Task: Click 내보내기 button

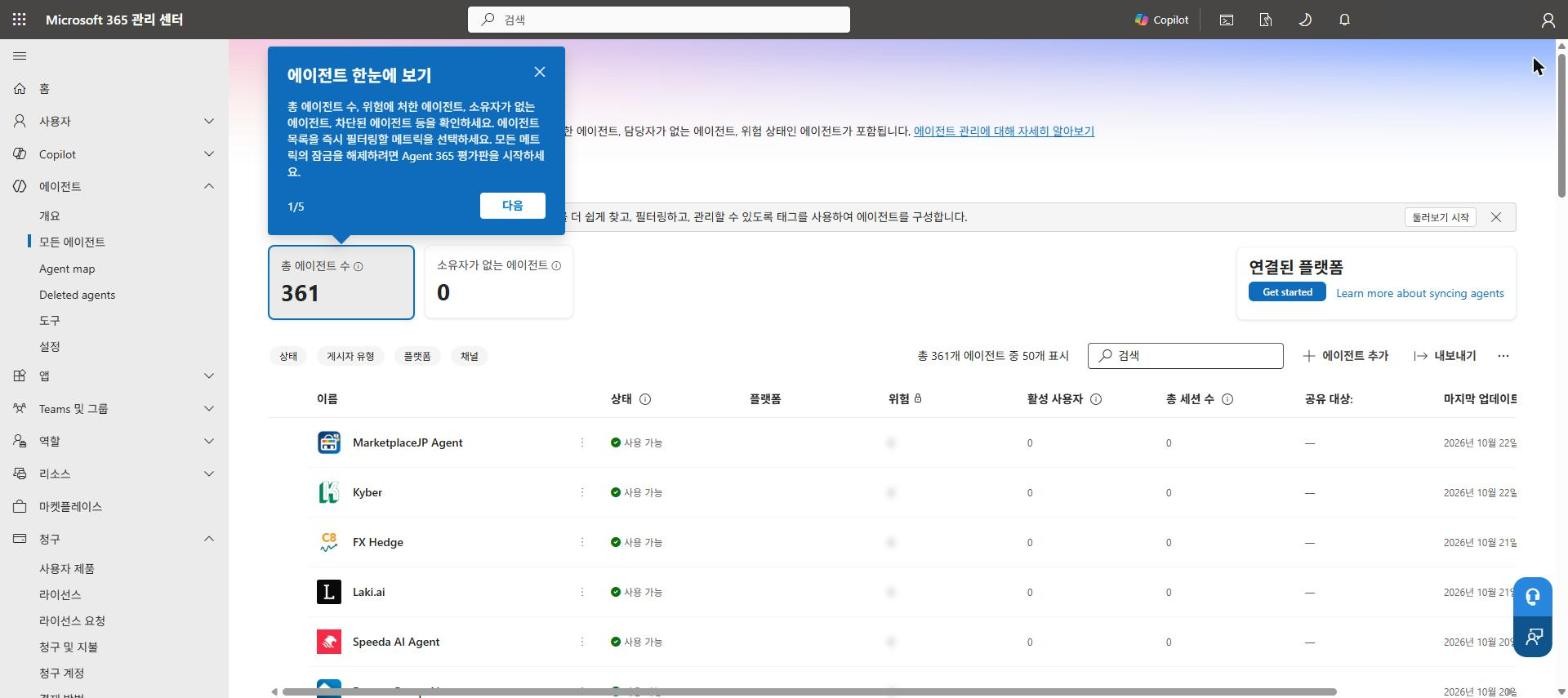Action: (1445, 356)
